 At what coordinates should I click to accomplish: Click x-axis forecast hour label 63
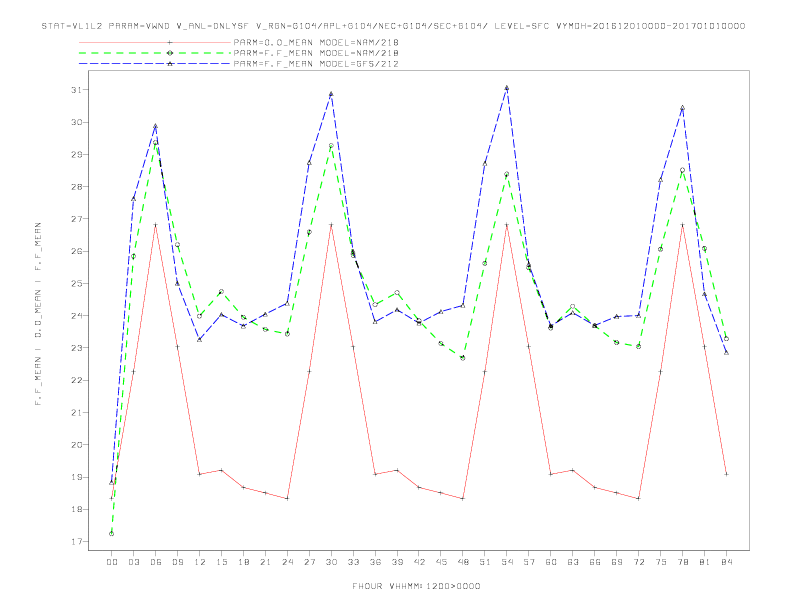(x=573, y=562)
